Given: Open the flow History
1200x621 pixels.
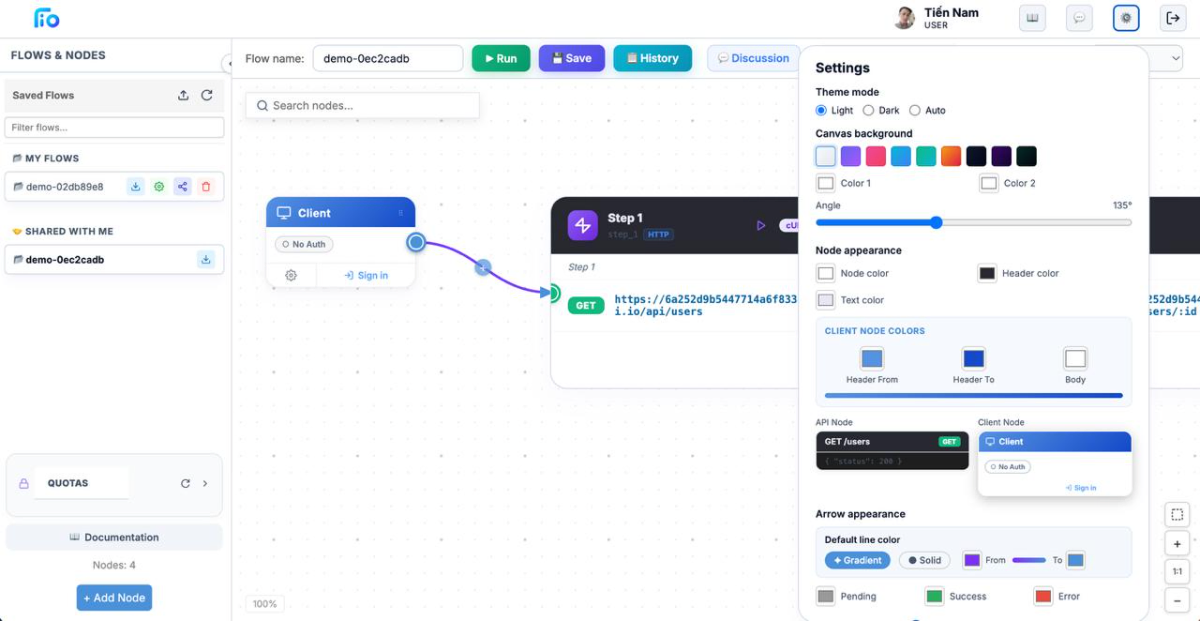Looking at the screenshot, I should pyautogui.click(x=652, y=58).
